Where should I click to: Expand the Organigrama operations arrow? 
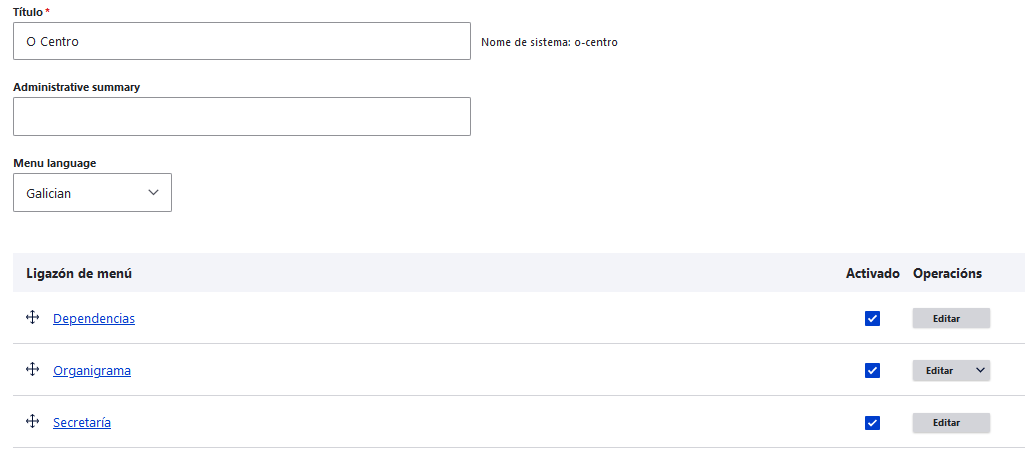(980, 370)
